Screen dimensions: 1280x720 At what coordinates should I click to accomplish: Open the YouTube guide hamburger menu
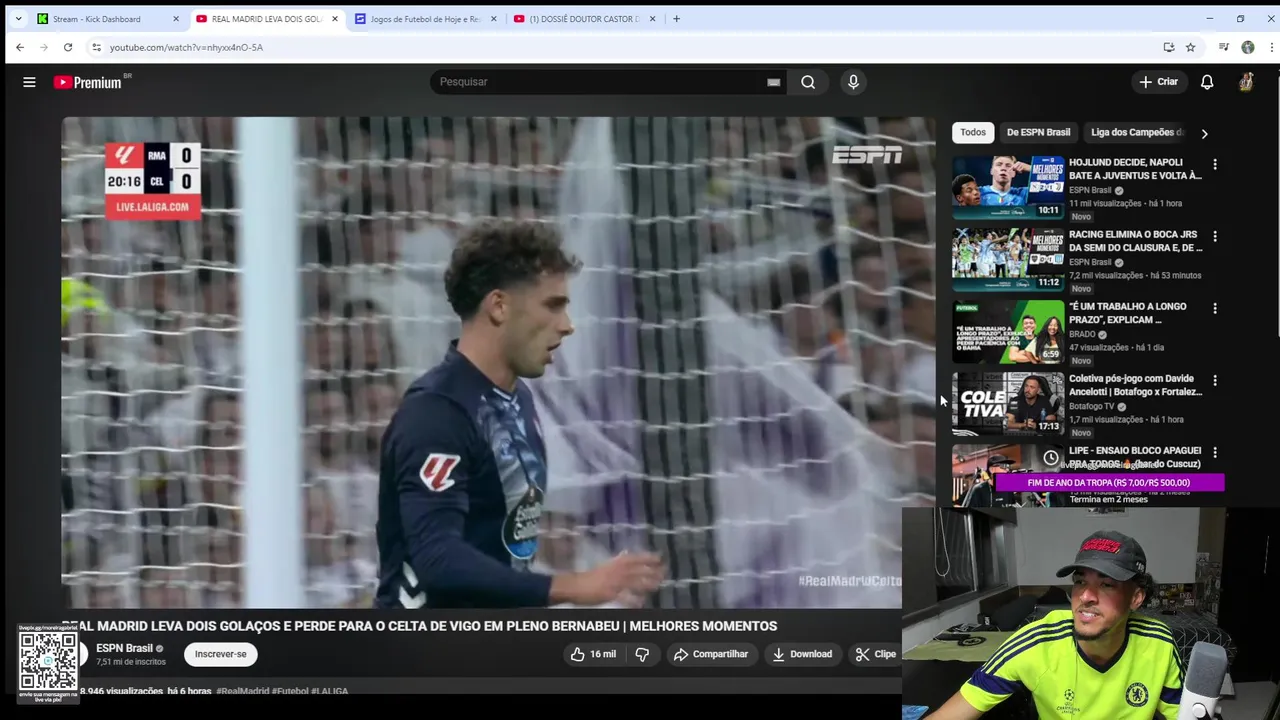pos(29,82)
